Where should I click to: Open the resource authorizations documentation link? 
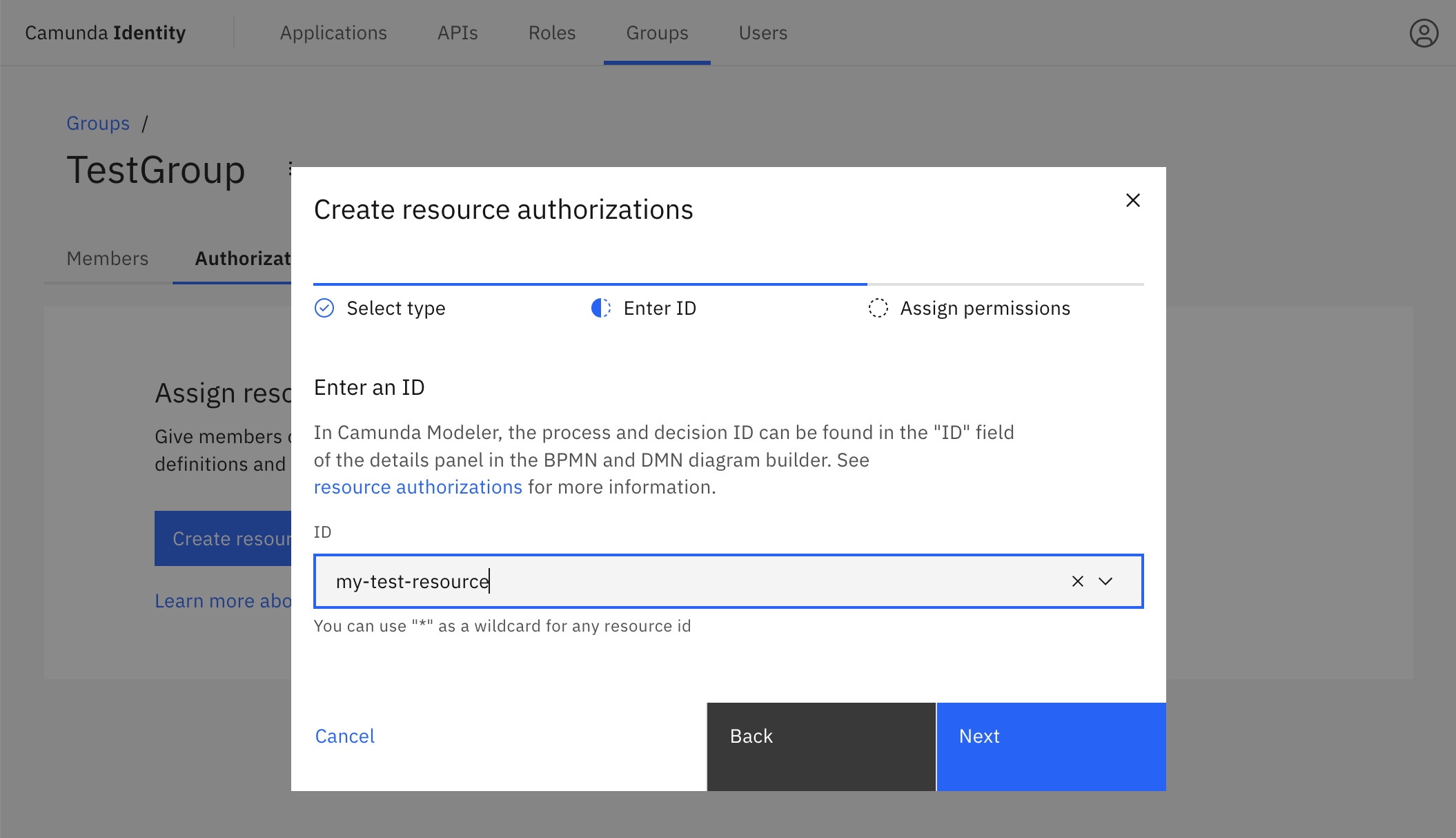coord(417,487)
